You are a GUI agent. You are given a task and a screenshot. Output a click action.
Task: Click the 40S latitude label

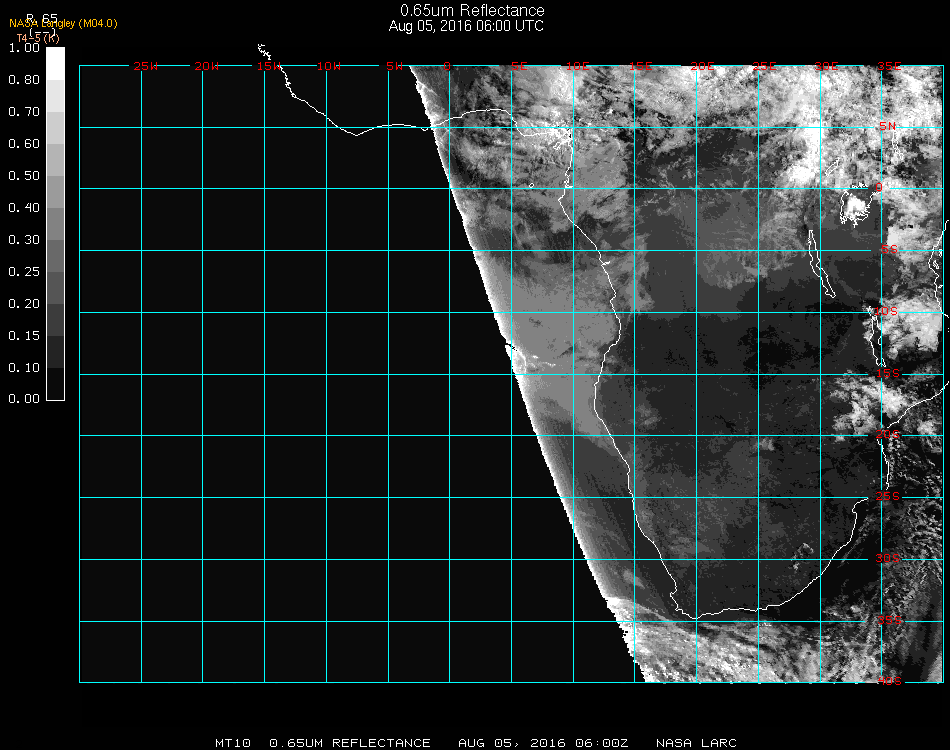(889, 682)
